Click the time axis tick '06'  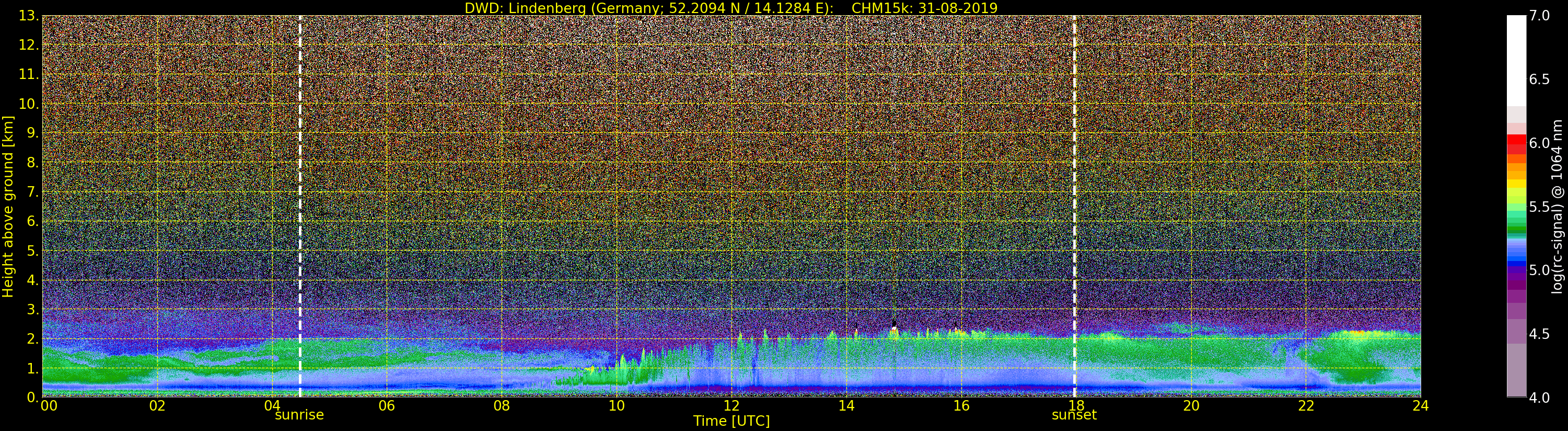387,405
